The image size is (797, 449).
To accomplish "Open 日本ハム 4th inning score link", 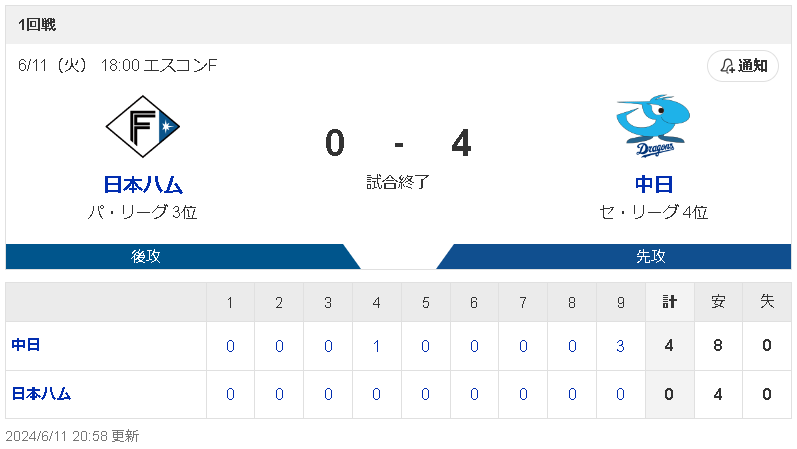I will click(x=376, y=394).
